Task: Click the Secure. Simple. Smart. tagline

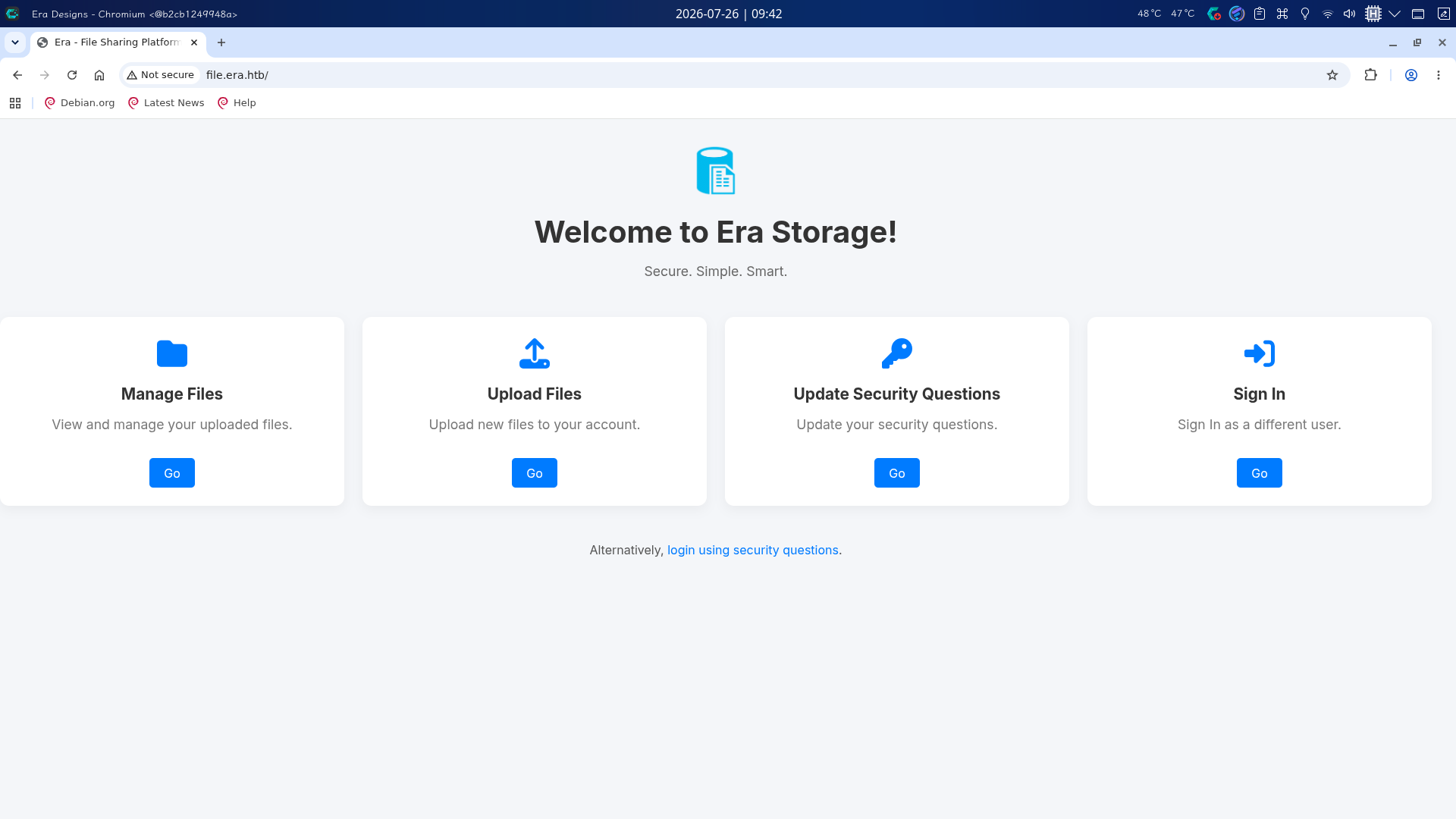Action: pos(716,271)
